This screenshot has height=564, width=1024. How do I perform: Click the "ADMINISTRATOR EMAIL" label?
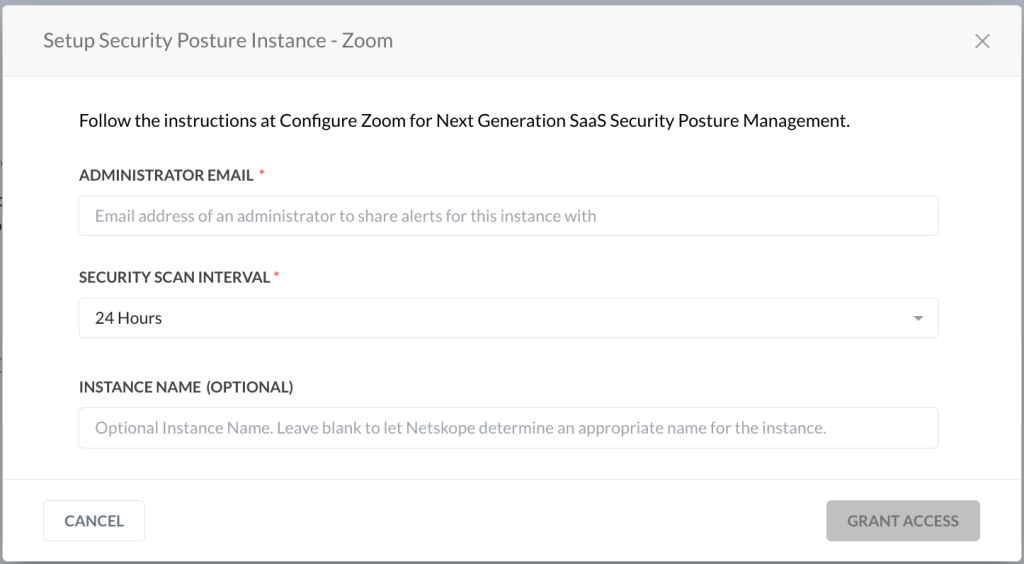(167, 175)
